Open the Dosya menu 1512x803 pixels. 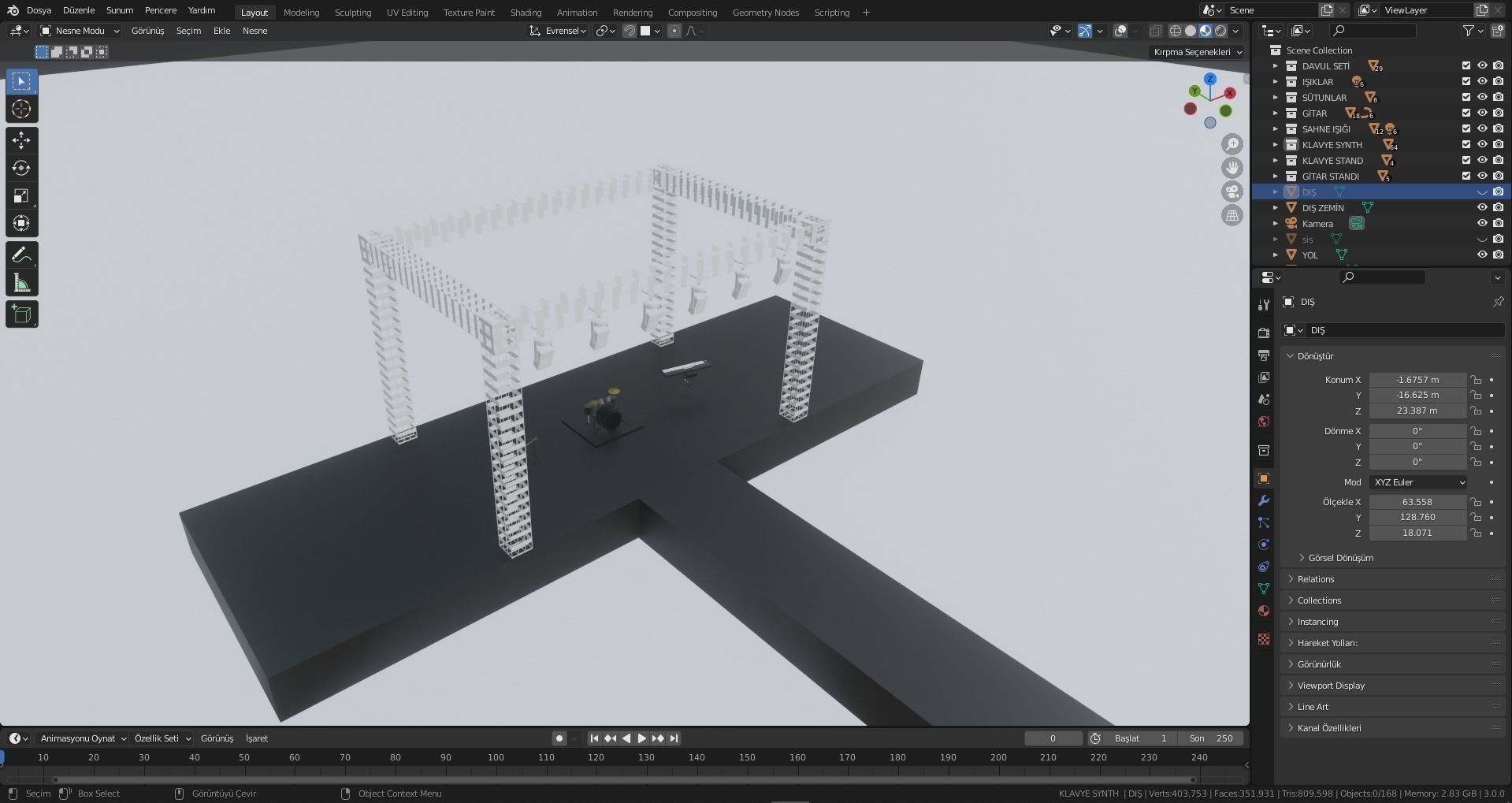(x=39, y=11)
